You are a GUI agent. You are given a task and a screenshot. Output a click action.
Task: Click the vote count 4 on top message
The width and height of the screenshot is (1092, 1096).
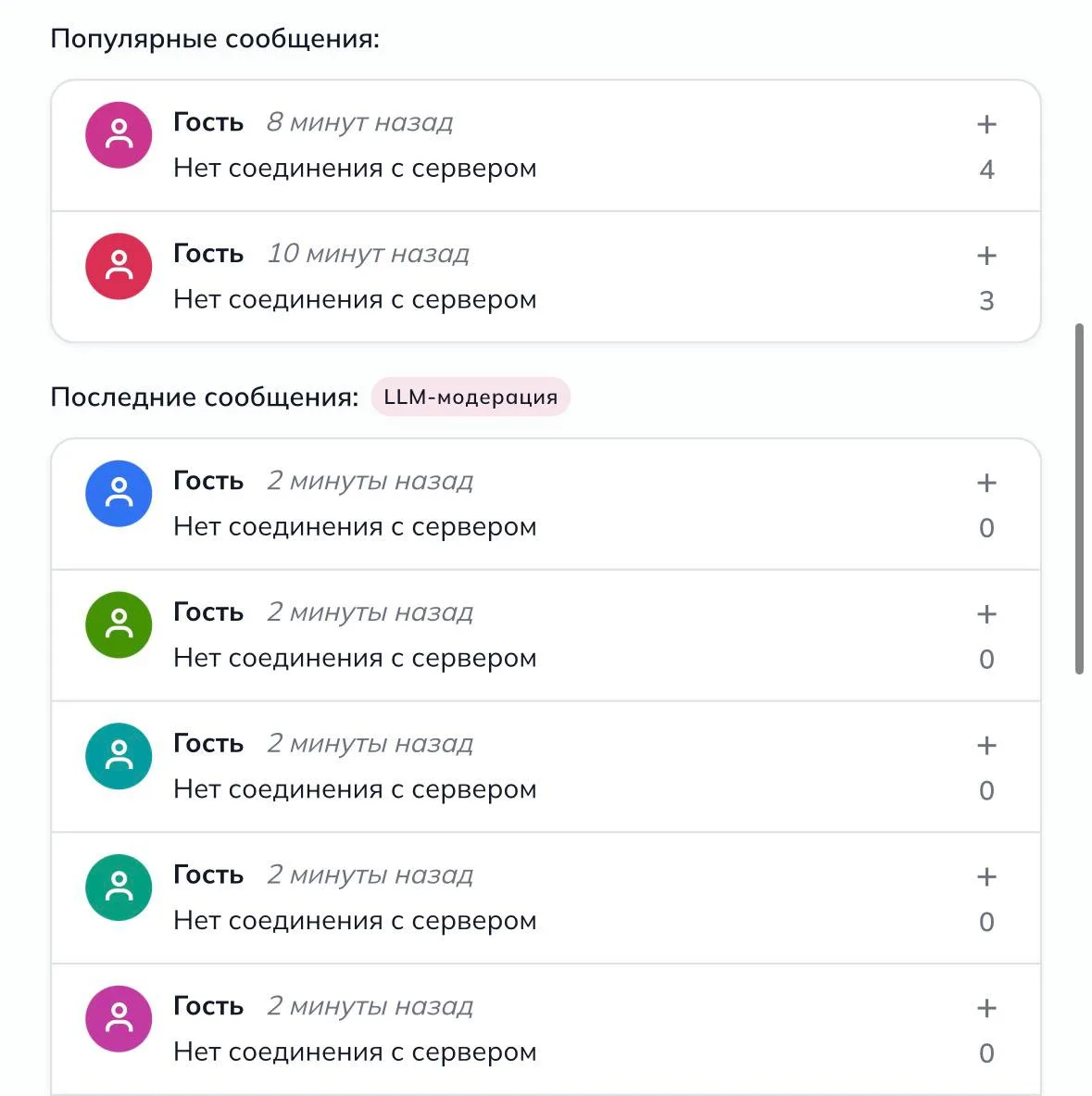point(986,170)
